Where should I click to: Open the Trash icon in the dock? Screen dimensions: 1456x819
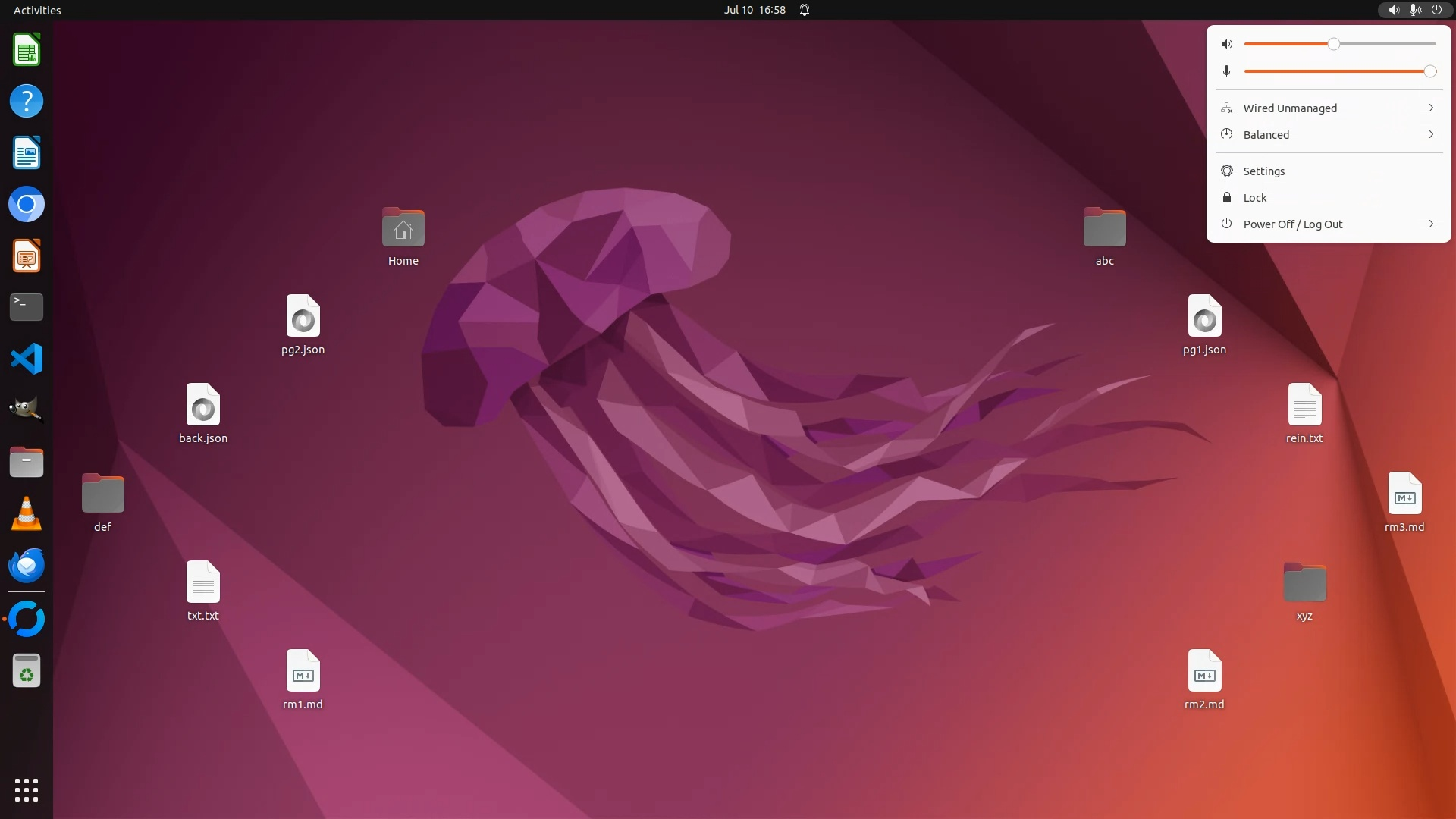coord(27,671)
